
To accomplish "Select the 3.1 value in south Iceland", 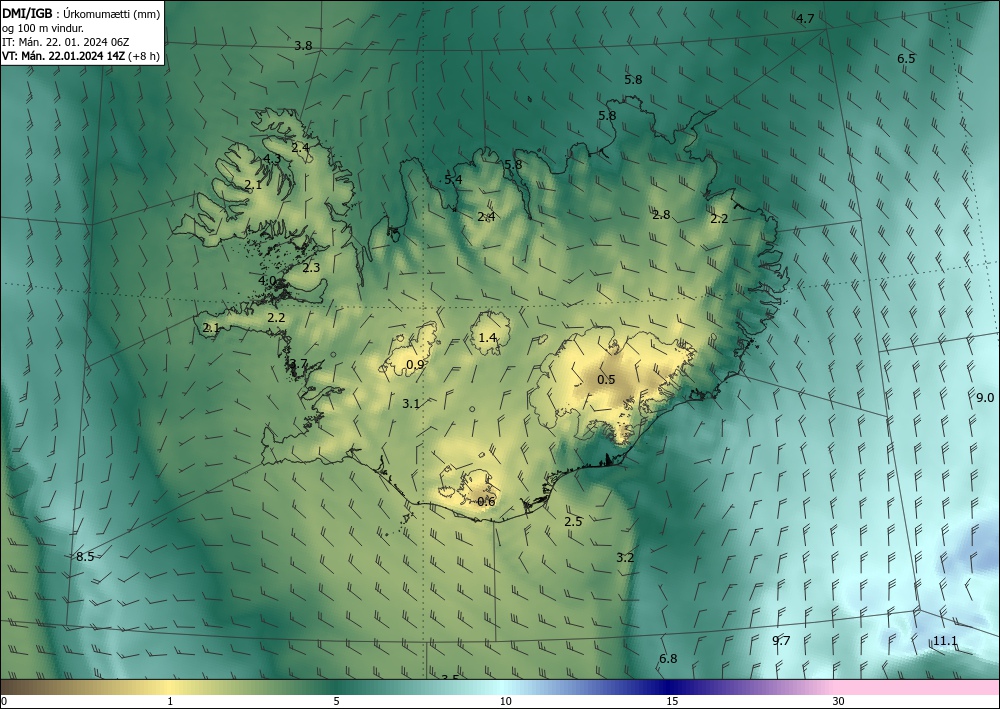I will (x=411, y=404).
